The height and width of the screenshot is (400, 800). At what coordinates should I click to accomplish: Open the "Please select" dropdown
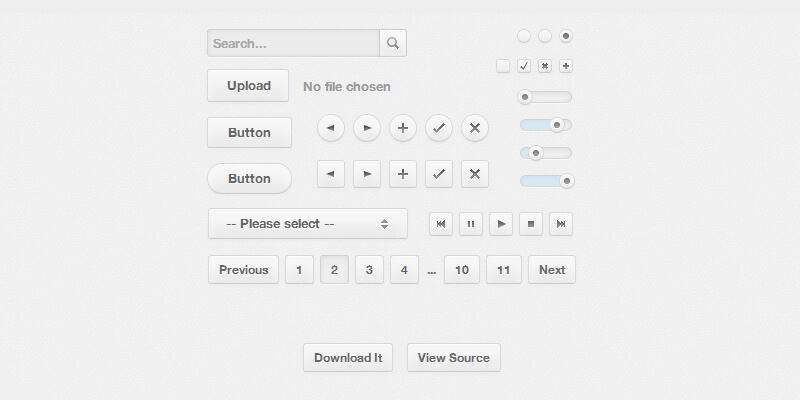click(307, 224)
